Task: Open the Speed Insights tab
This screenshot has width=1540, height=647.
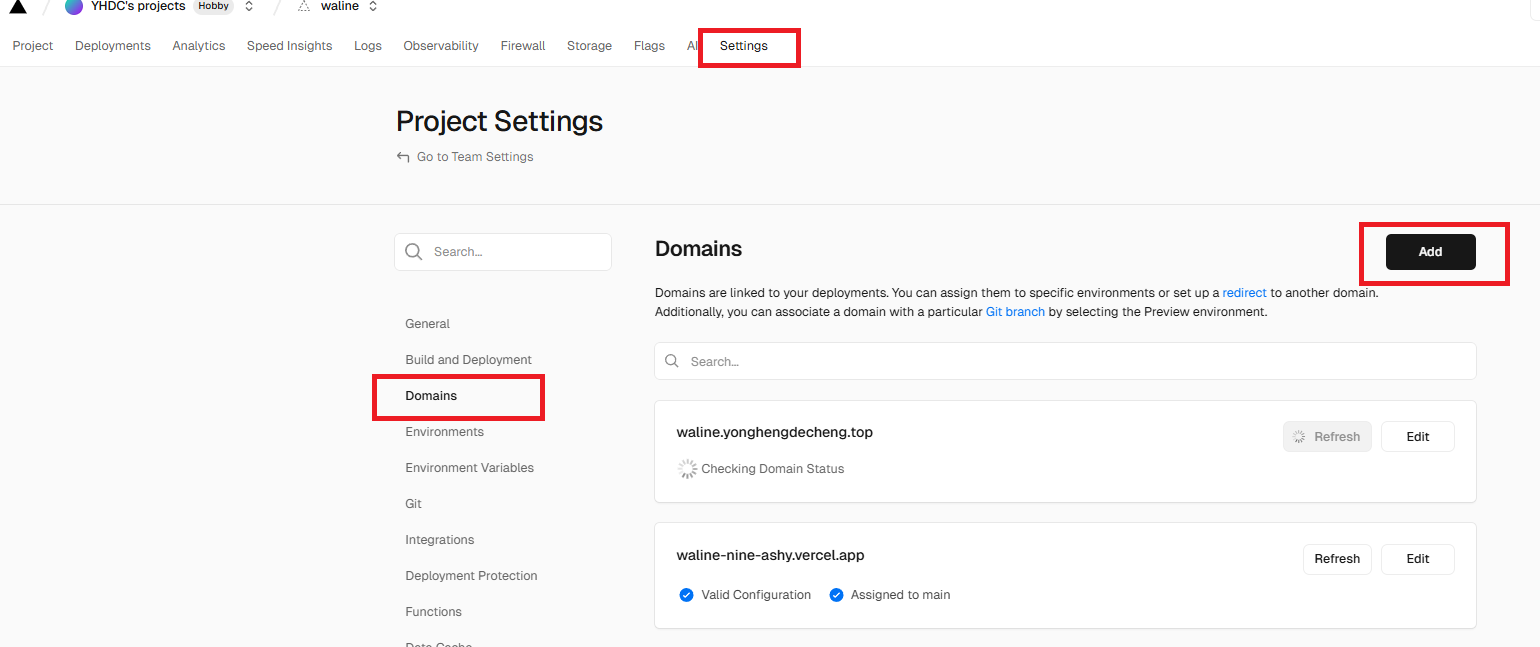Action: pyautogui.click(x=289, y=46)
